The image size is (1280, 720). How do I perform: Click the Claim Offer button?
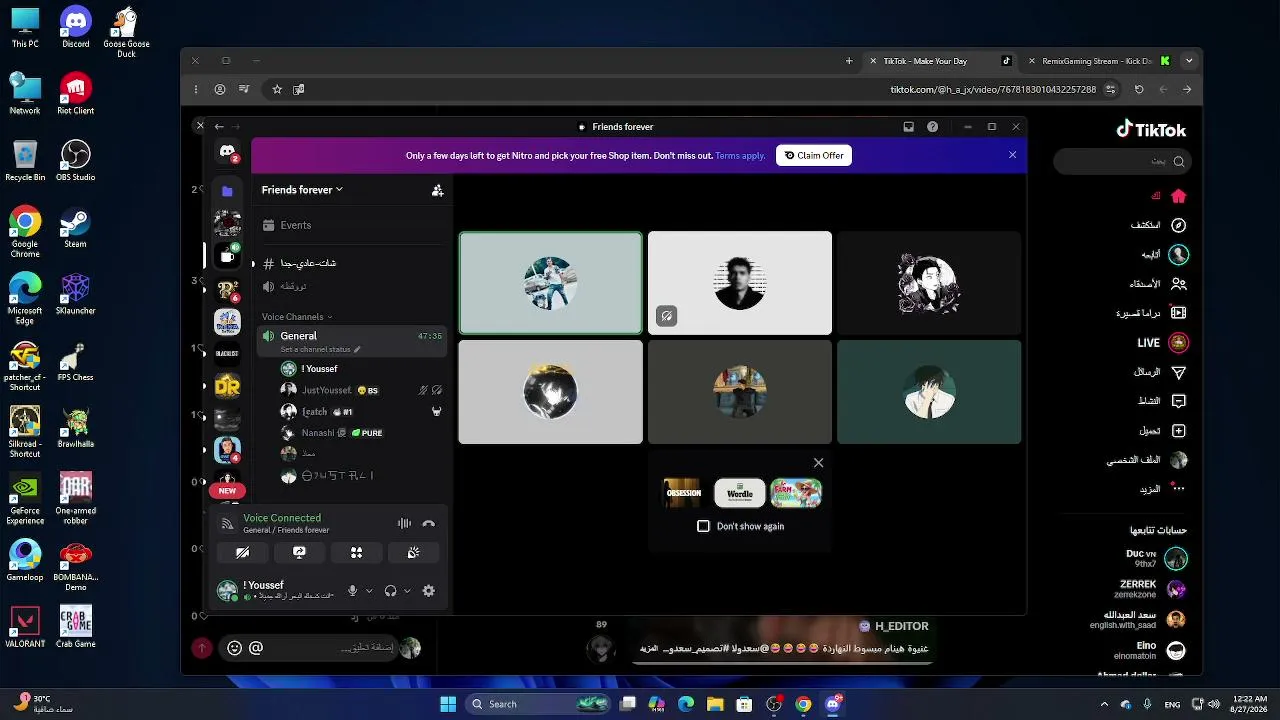pos(814,155)
